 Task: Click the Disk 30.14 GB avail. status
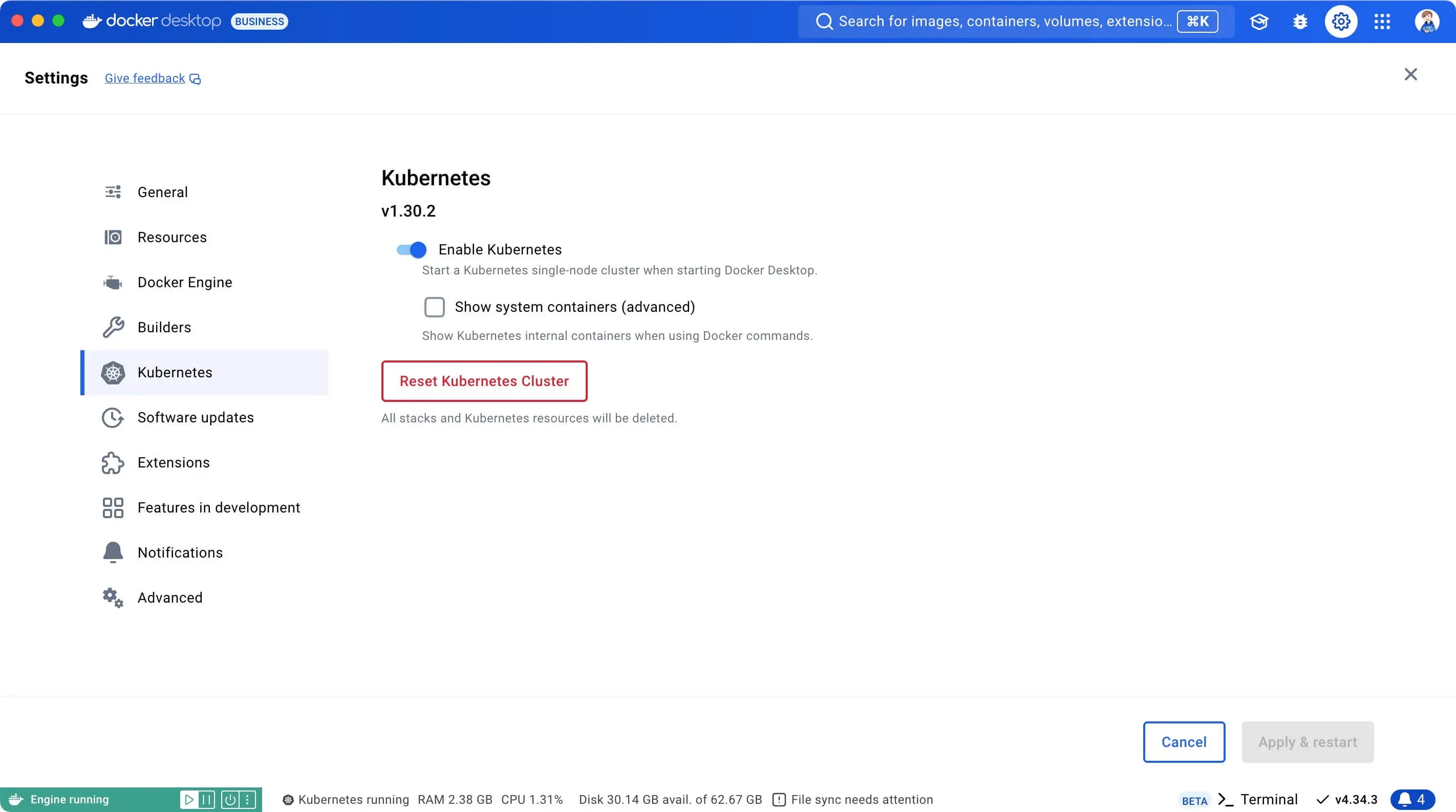pyautogui.click(x=670, y=800)
